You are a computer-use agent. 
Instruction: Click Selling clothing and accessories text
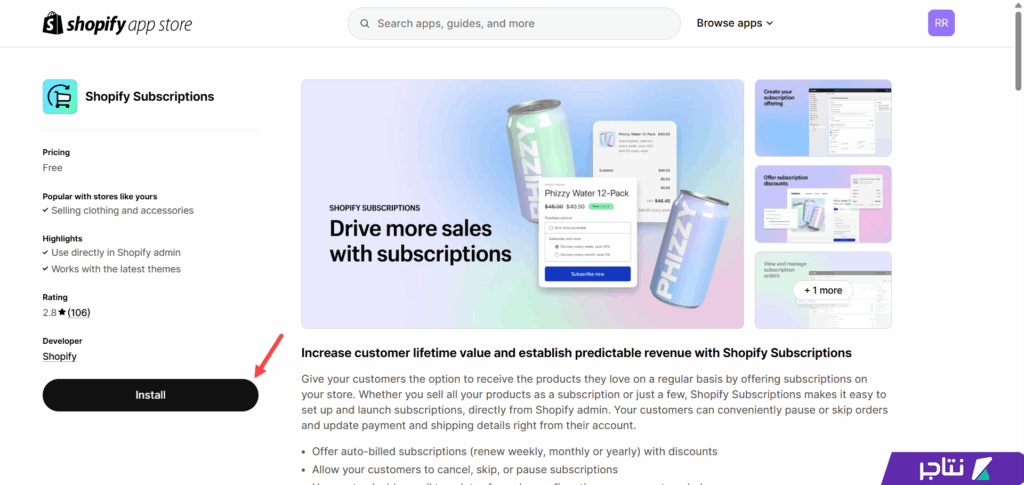pyautogui.click(x=122, y=211)
